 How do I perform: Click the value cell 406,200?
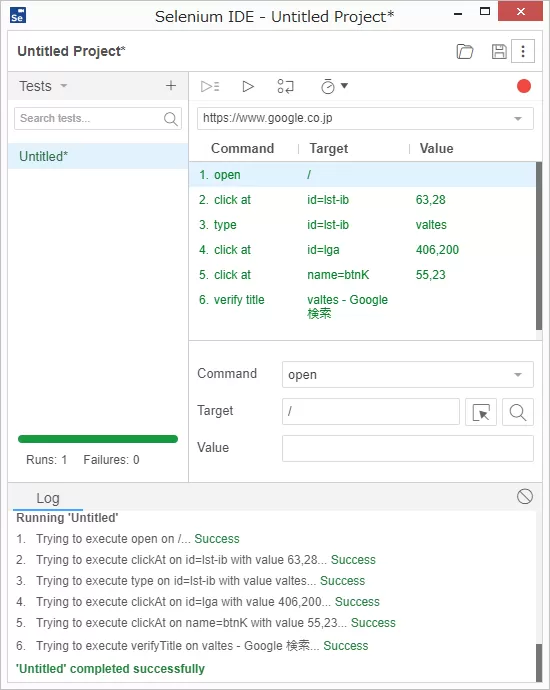coord(437,250)
